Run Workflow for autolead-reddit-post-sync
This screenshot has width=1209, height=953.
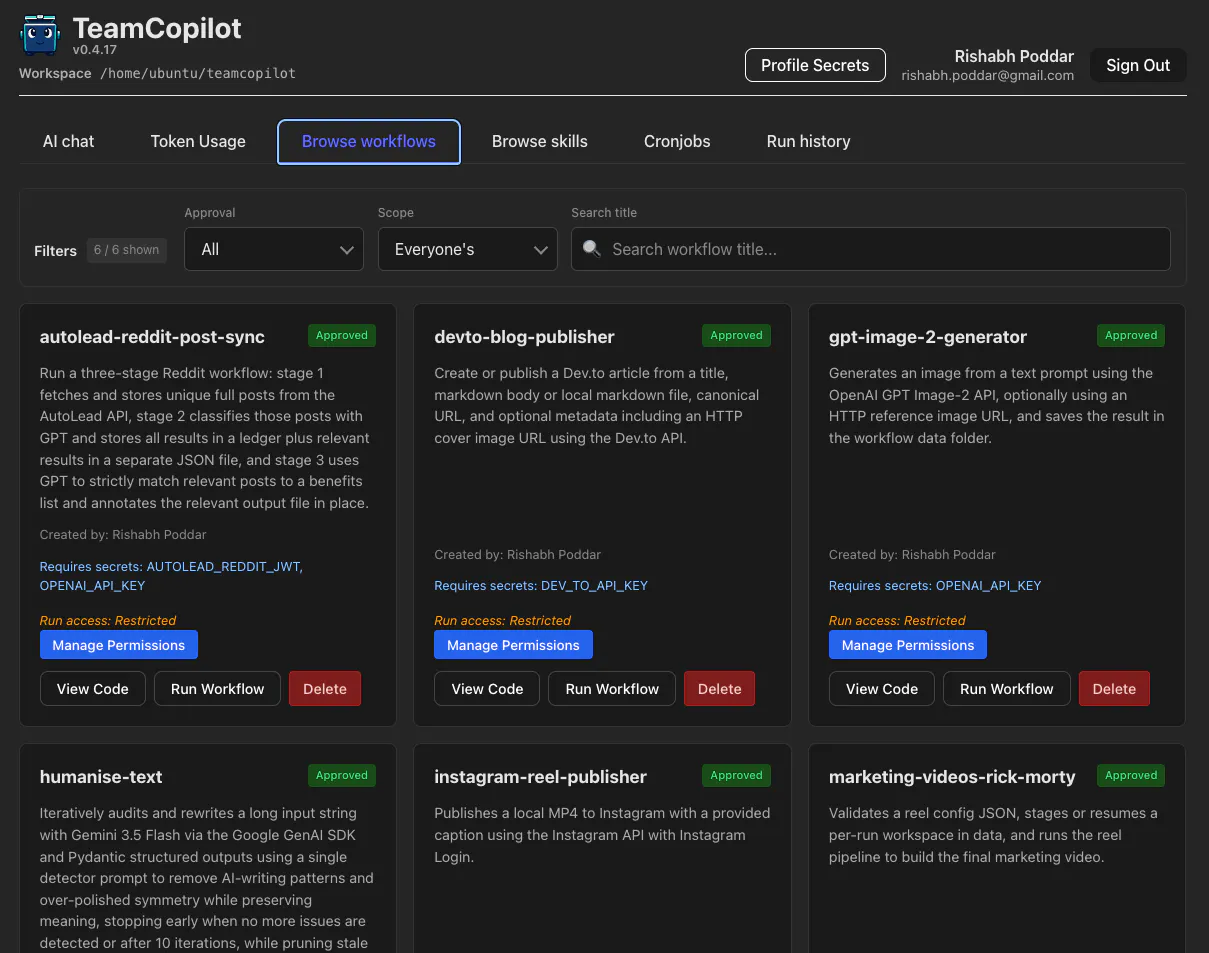[x=217, y=689]
